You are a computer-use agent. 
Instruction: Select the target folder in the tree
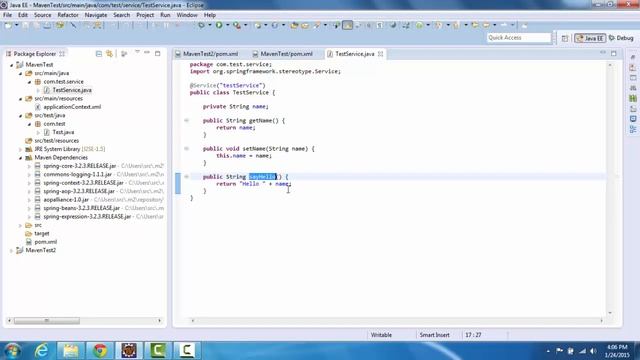point(42,233)
